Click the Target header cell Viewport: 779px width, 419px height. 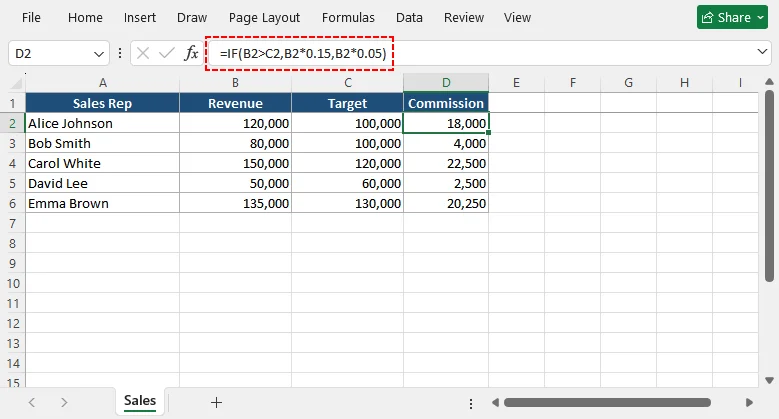347,103
